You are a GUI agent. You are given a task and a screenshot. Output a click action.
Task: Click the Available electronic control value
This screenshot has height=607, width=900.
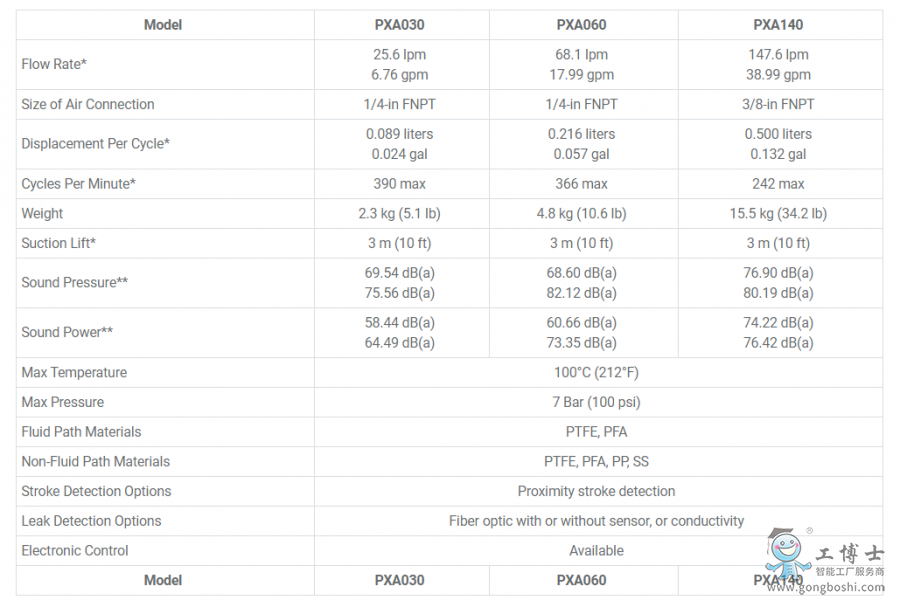(x=596, y=550)
